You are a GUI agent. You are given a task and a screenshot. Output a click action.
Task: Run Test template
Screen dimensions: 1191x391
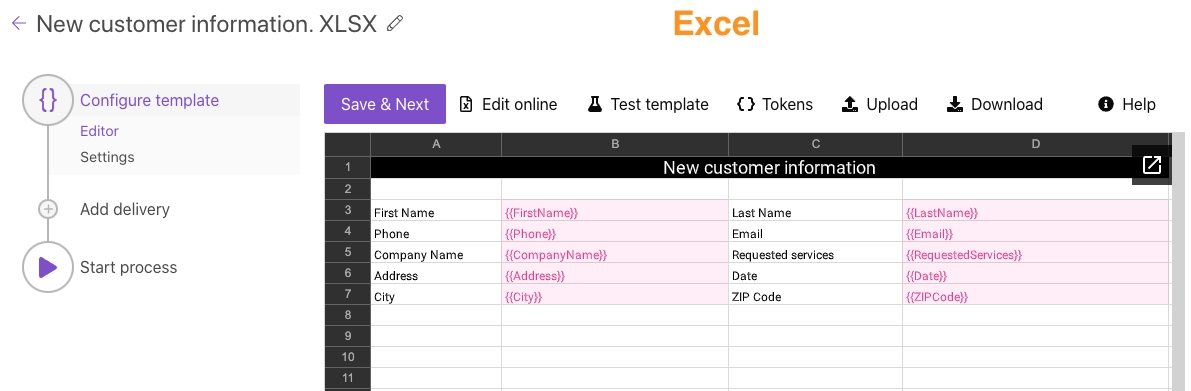648,104
